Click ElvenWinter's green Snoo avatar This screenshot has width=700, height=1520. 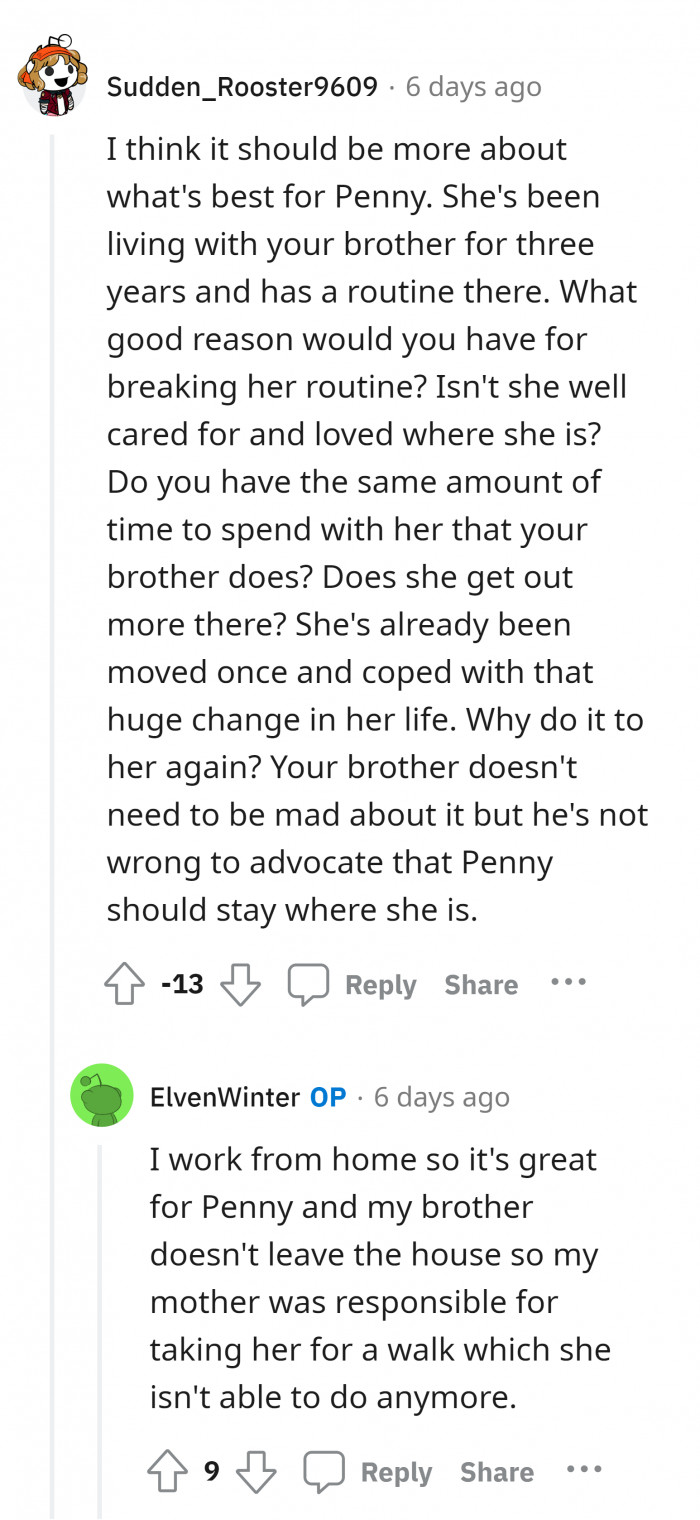point(103,1096)
